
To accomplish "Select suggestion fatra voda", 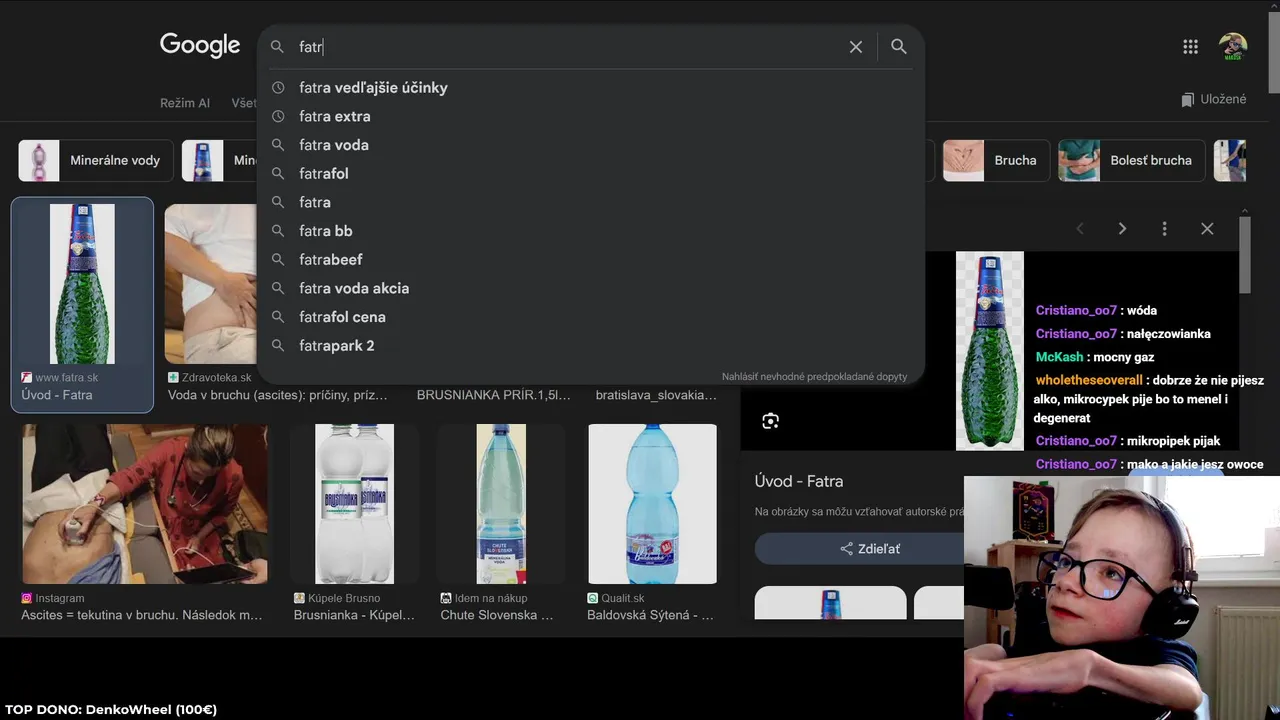I will [590, 145].
